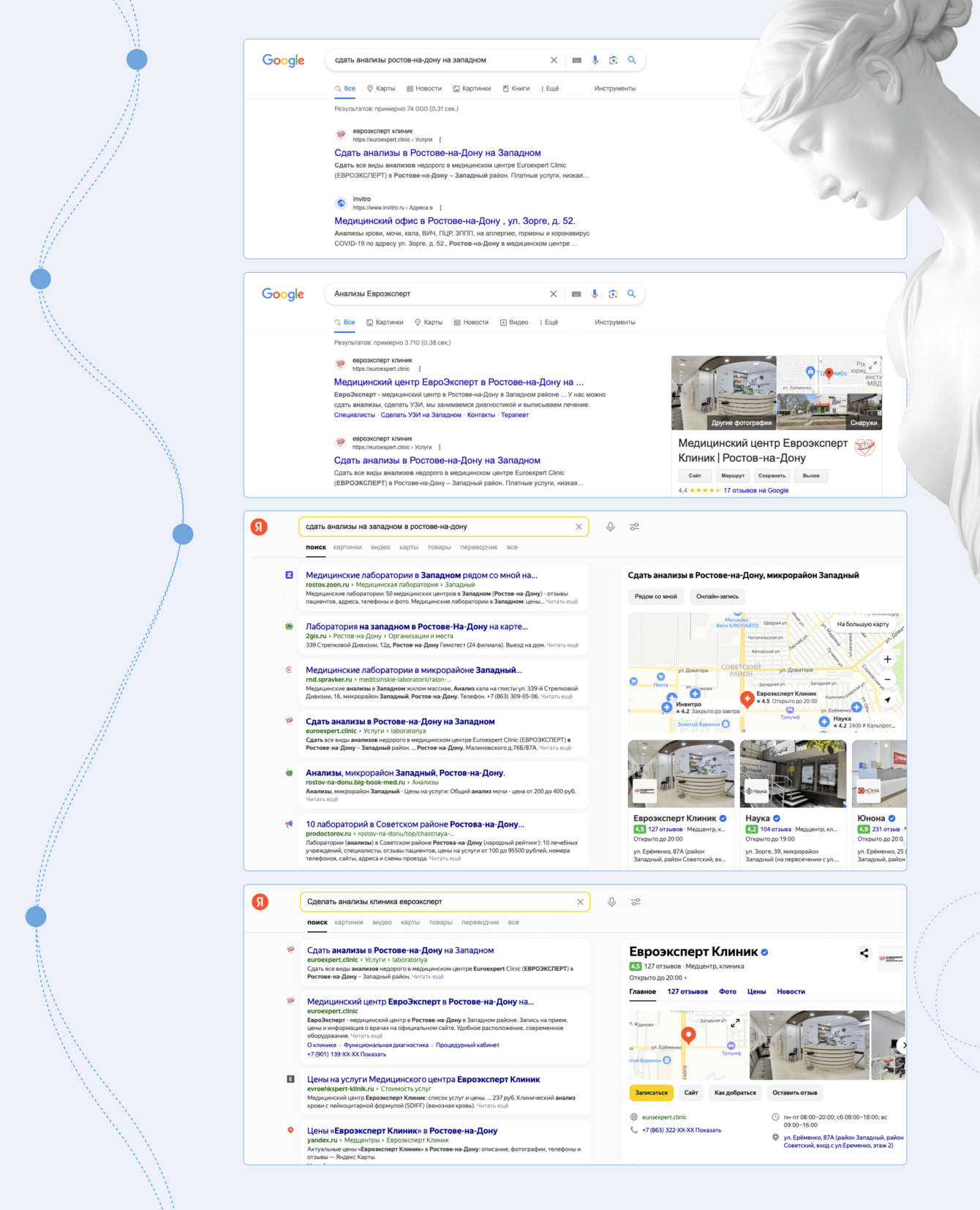Image resolution: width=980 pixels, height=1210 pixels.
Task: Open the "Фото" tab of Евроэксперт Клиник card
Action: (x=728, y=992)
